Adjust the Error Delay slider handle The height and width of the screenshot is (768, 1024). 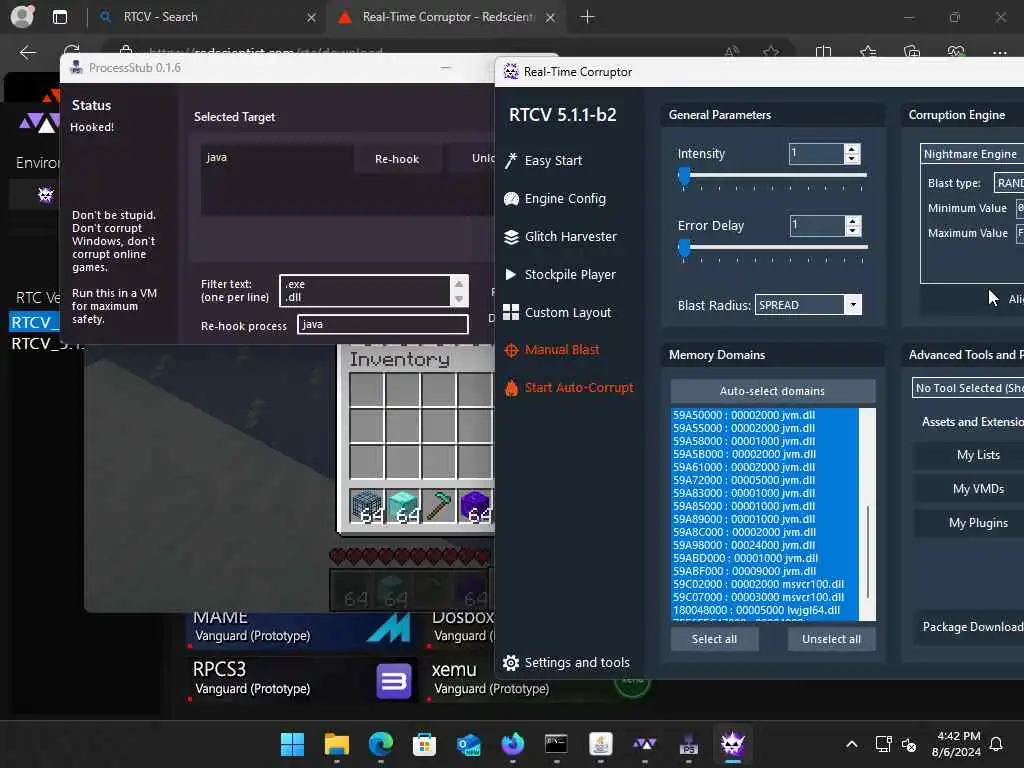click(x=684, y=248)
